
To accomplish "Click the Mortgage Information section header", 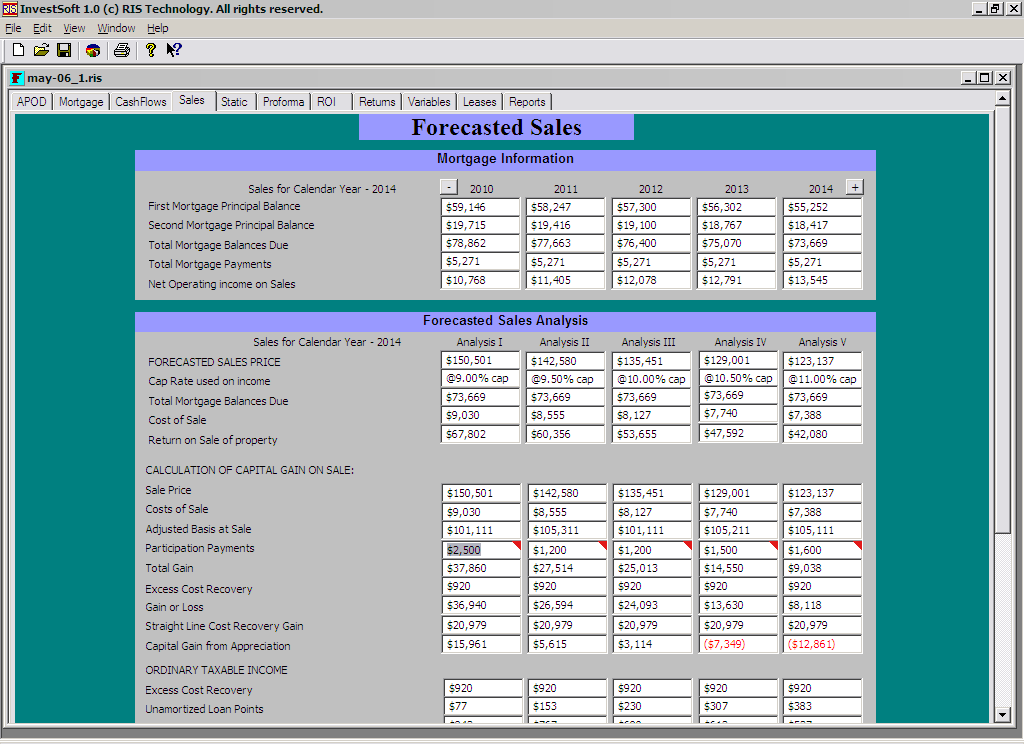I will click(x=505, y=159).
